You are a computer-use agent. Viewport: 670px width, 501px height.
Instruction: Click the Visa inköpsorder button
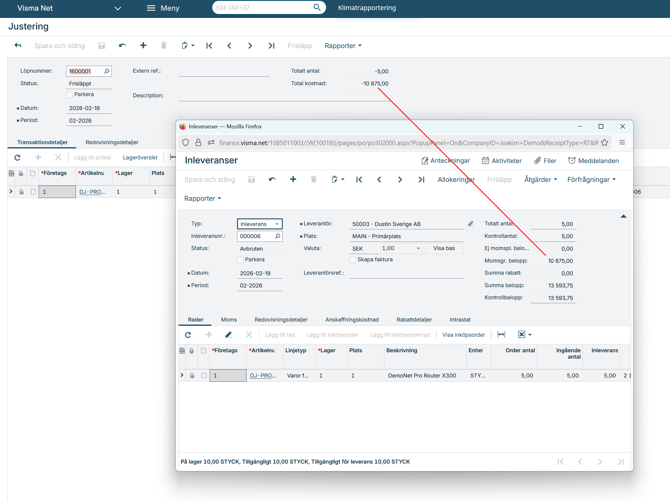[x=463, y=335]
